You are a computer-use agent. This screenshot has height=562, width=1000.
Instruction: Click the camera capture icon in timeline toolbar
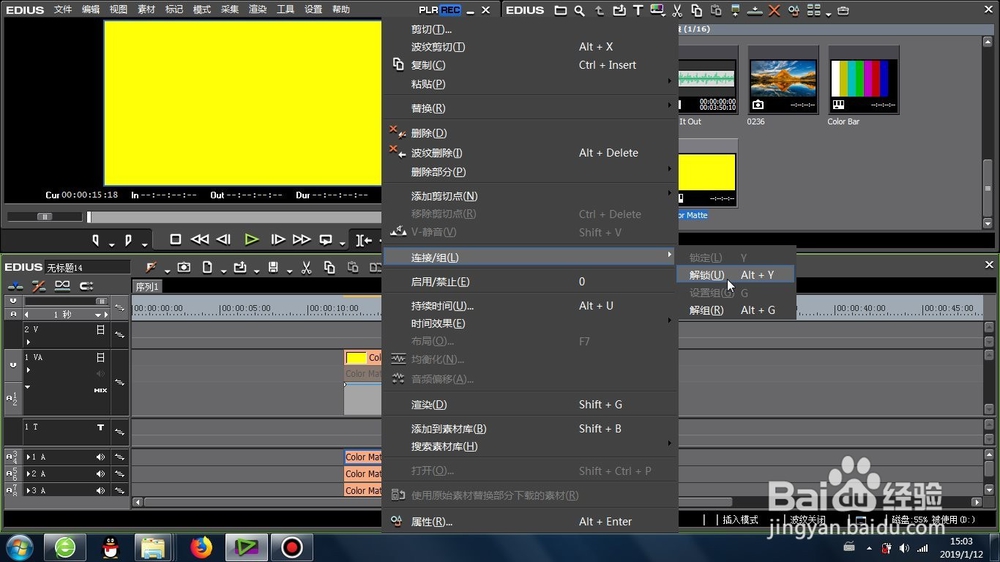pos(184,267)
